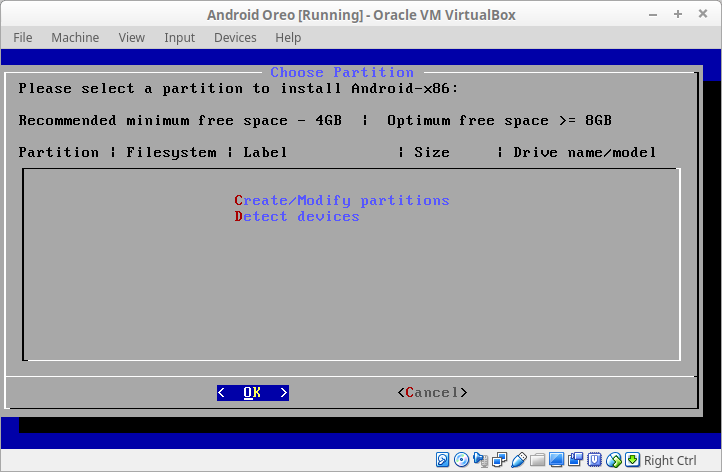Image resolution: width=722 pixels, height=472 pixels.
Task: Click the recording status indicator icon
Action: tap(576, 460)
